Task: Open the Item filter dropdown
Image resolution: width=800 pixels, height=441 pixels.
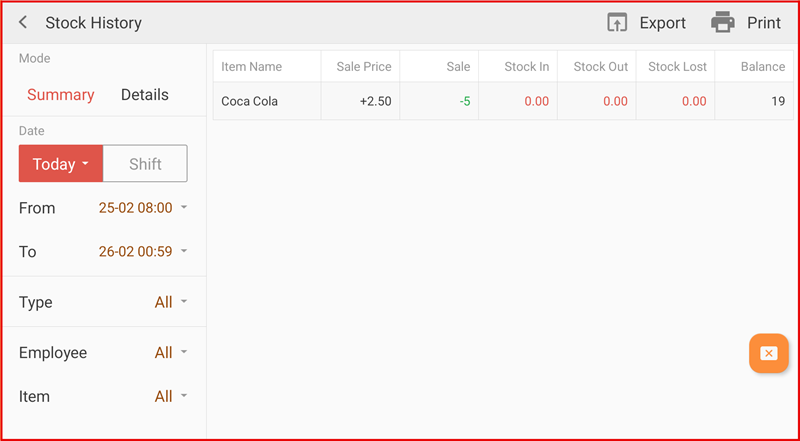Action: [x=170, y=397]
